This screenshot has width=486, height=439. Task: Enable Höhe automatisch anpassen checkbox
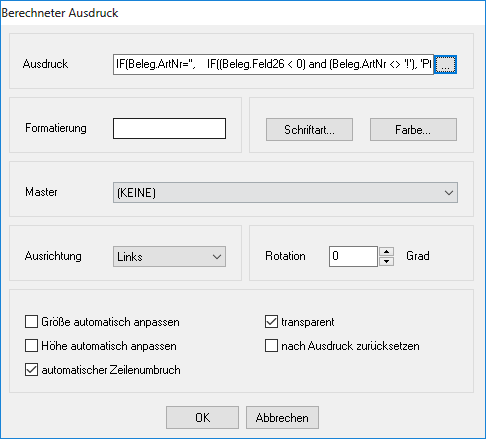[x=31, y=346]
